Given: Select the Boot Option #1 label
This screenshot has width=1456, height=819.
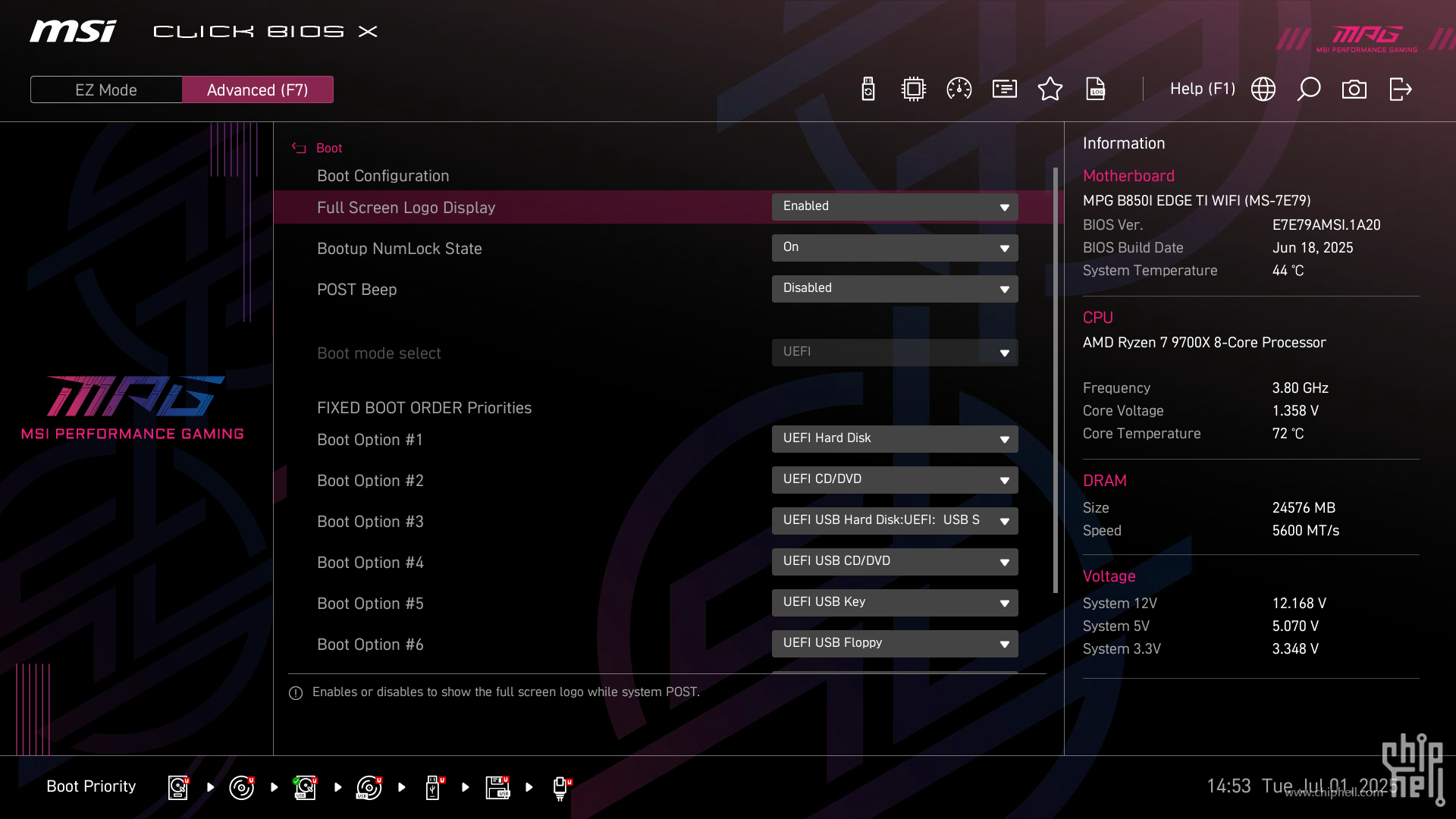Looking at the screenshot, I should click(x=369, y=440).
